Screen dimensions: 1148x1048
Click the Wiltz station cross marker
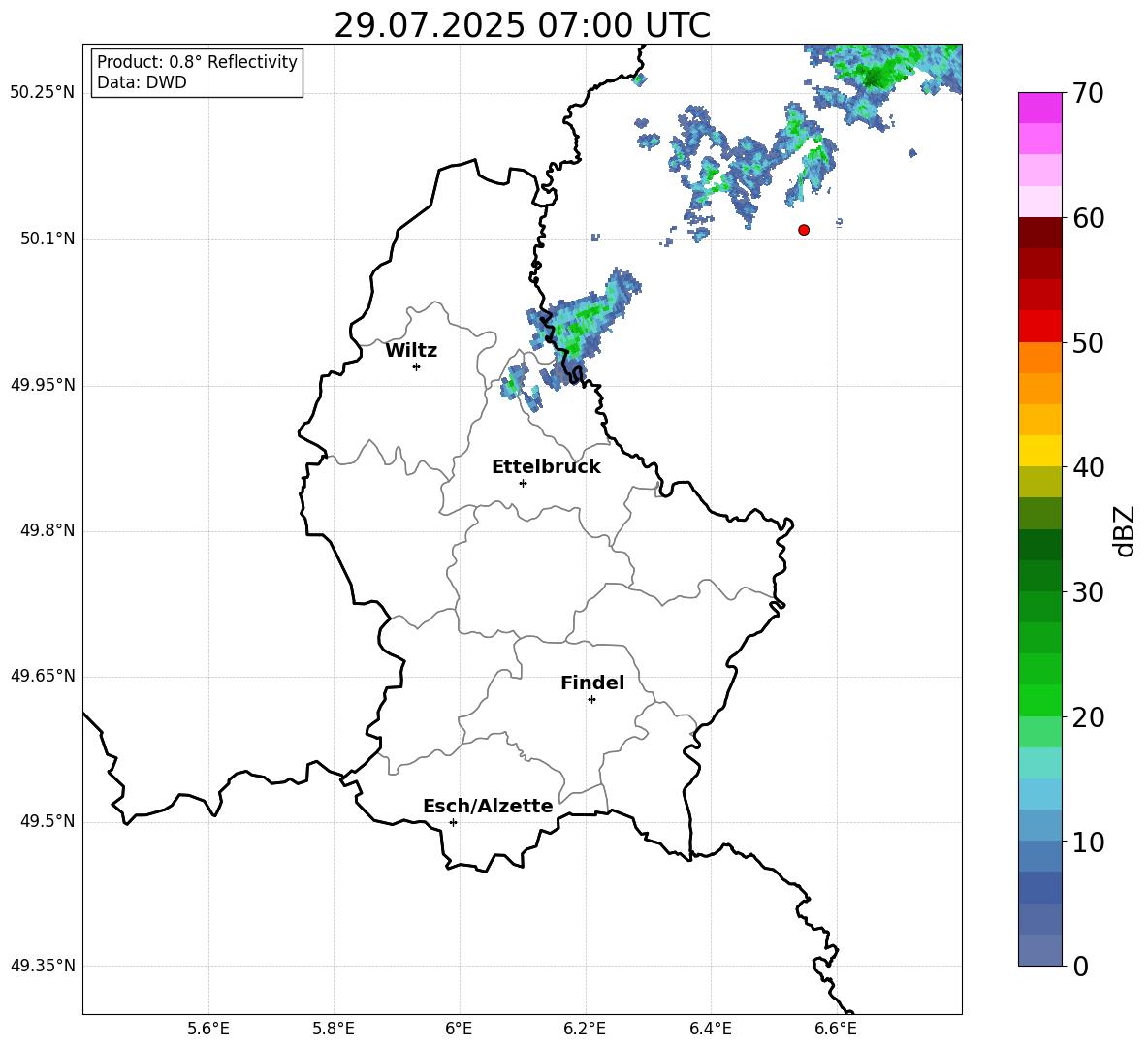pyautogui.click(x=417, y=366)
